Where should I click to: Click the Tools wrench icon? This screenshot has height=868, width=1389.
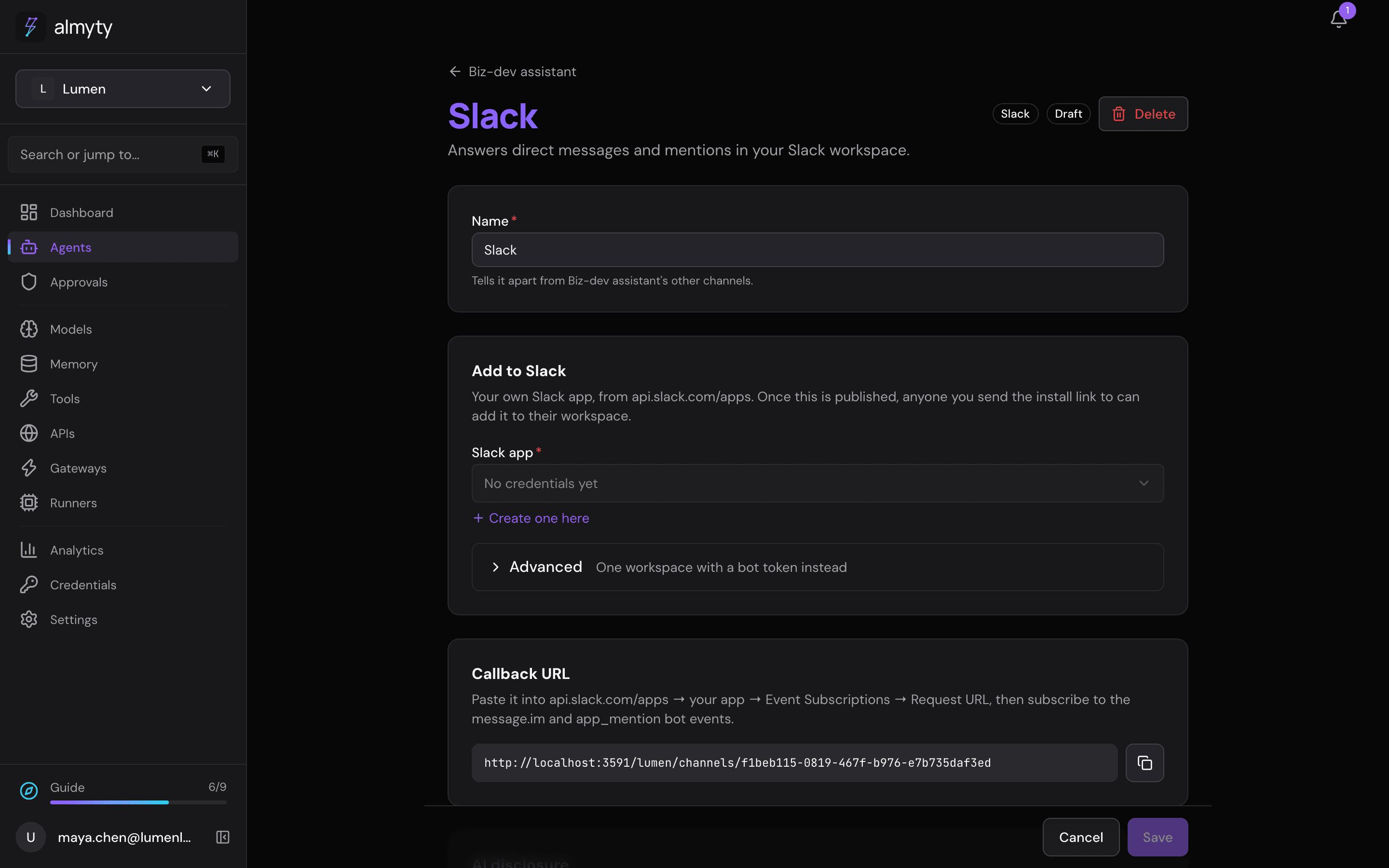29,398
